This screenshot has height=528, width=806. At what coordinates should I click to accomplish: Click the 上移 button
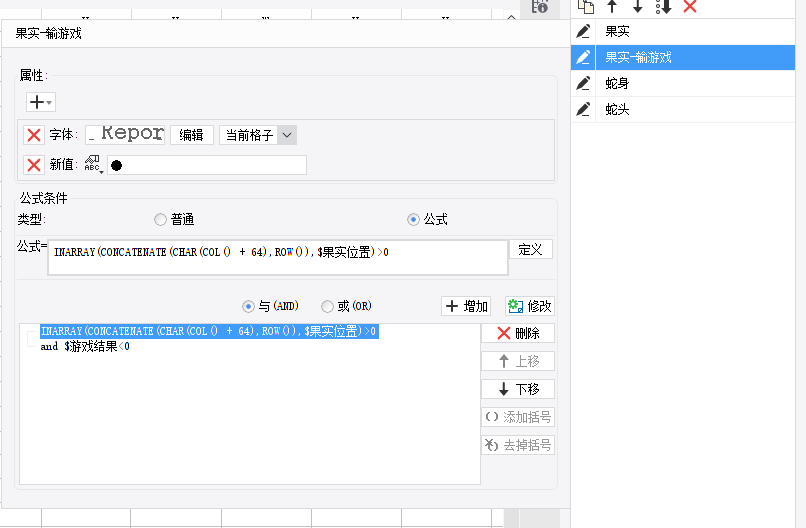coord(518,361)
